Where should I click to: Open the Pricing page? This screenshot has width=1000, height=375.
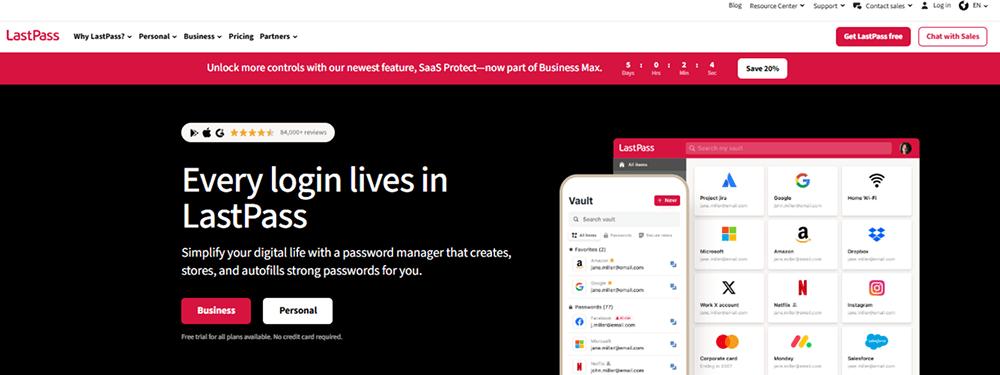(x=241, y=36)
